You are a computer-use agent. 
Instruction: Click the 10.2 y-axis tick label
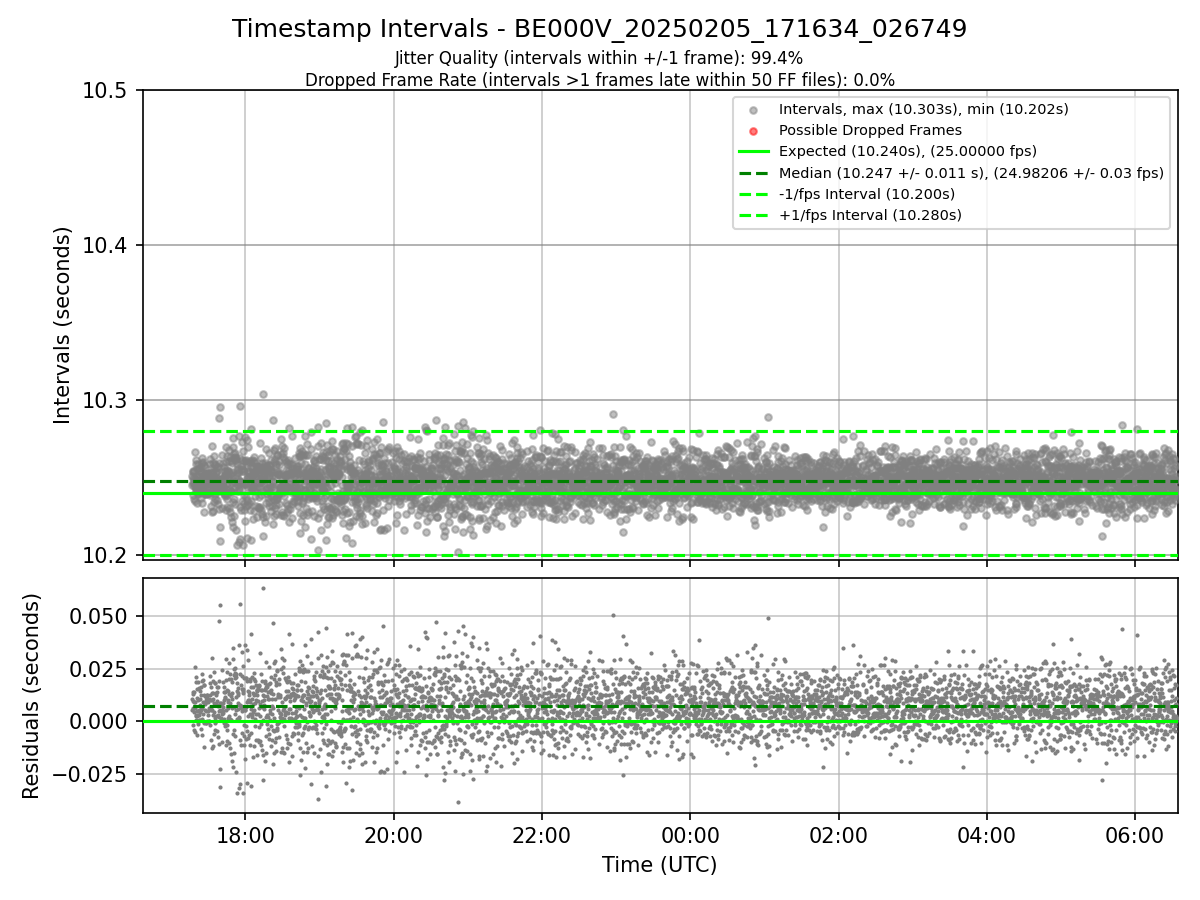click(x=105, y=555)
